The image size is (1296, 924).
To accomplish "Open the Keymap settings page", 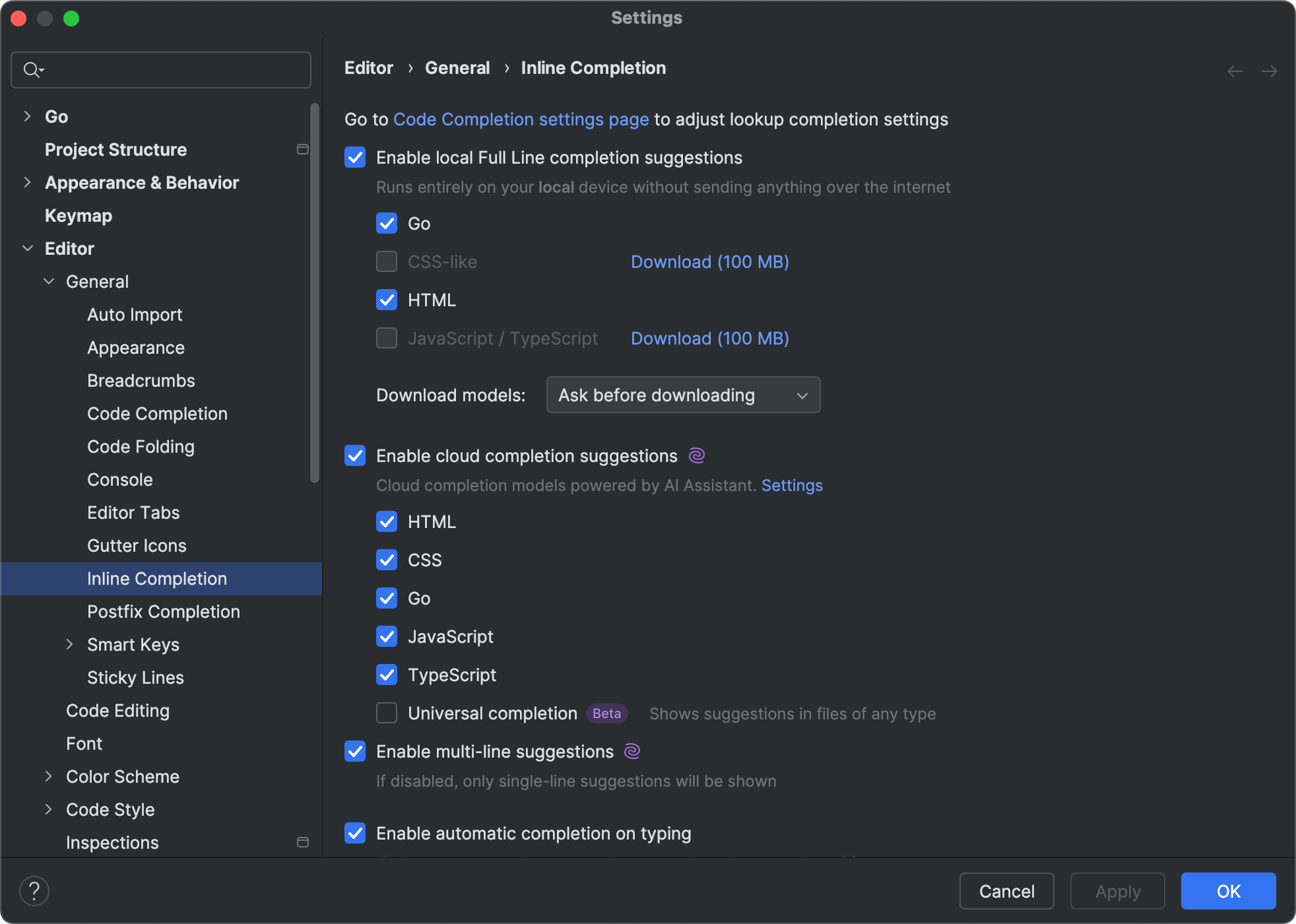I will (x=78, y=215).
